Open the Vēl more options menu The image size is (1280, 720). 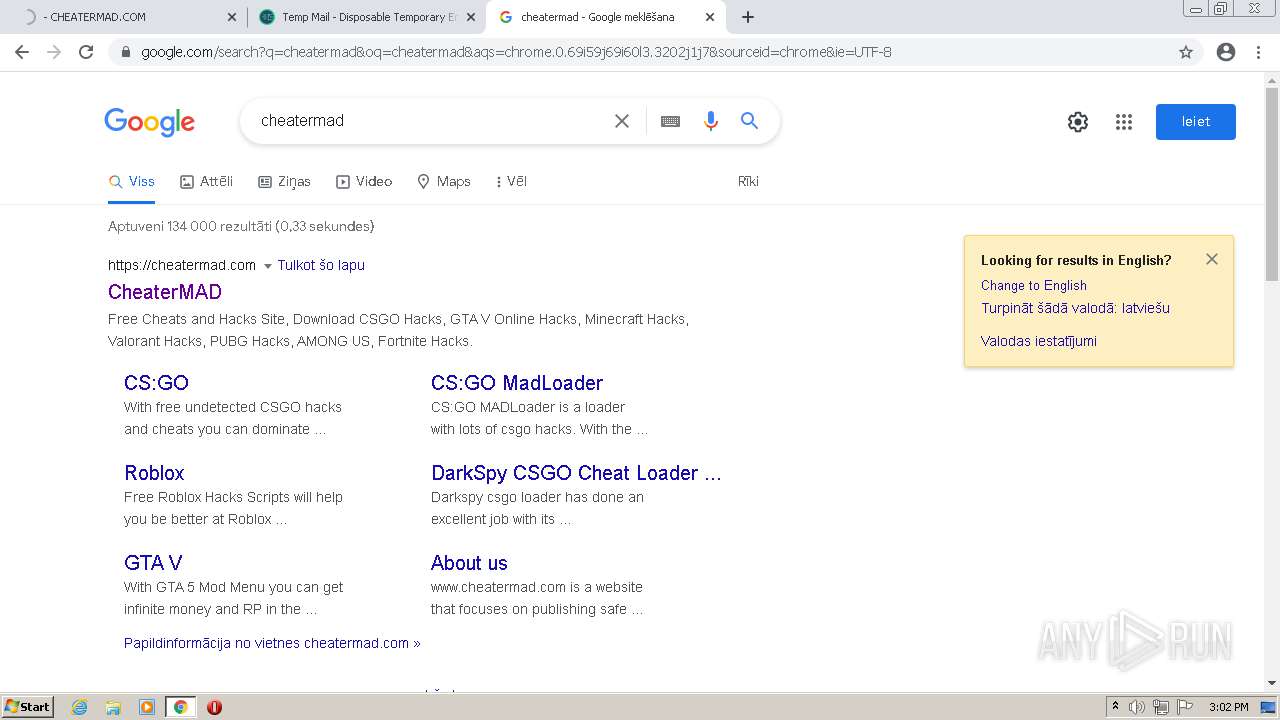[x=512, y=181]
